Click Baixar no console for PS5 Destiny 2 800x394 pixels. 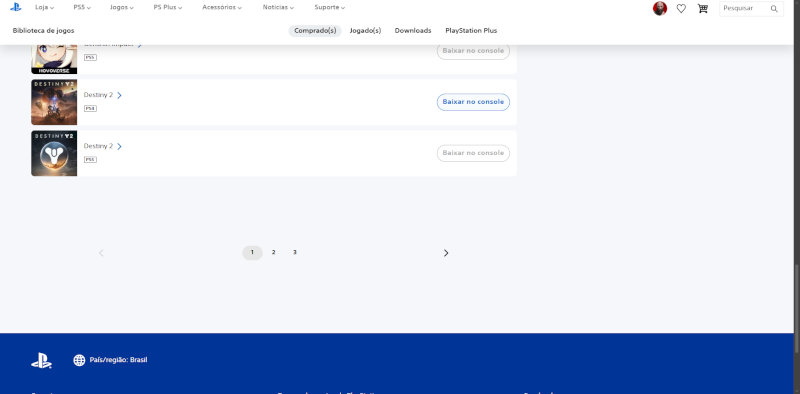click(x=473, y=153)
